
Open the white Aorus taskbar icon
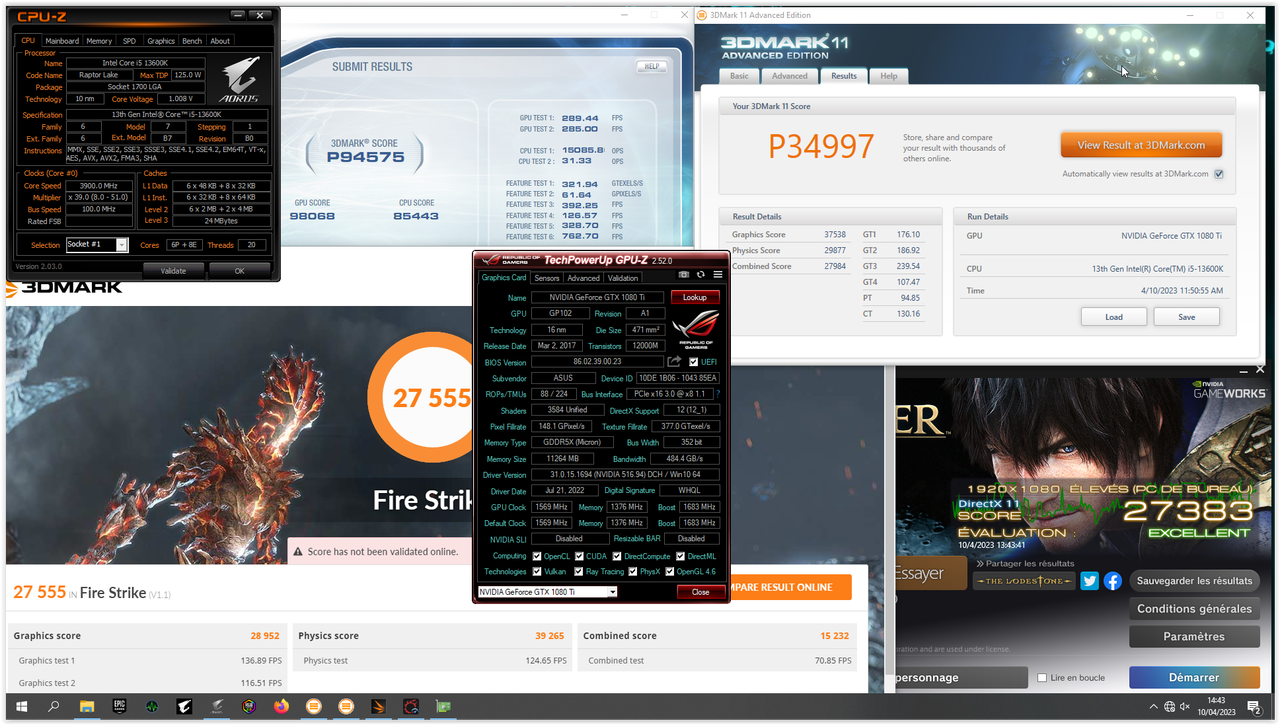pyautogui.click(x=184, y=707)
